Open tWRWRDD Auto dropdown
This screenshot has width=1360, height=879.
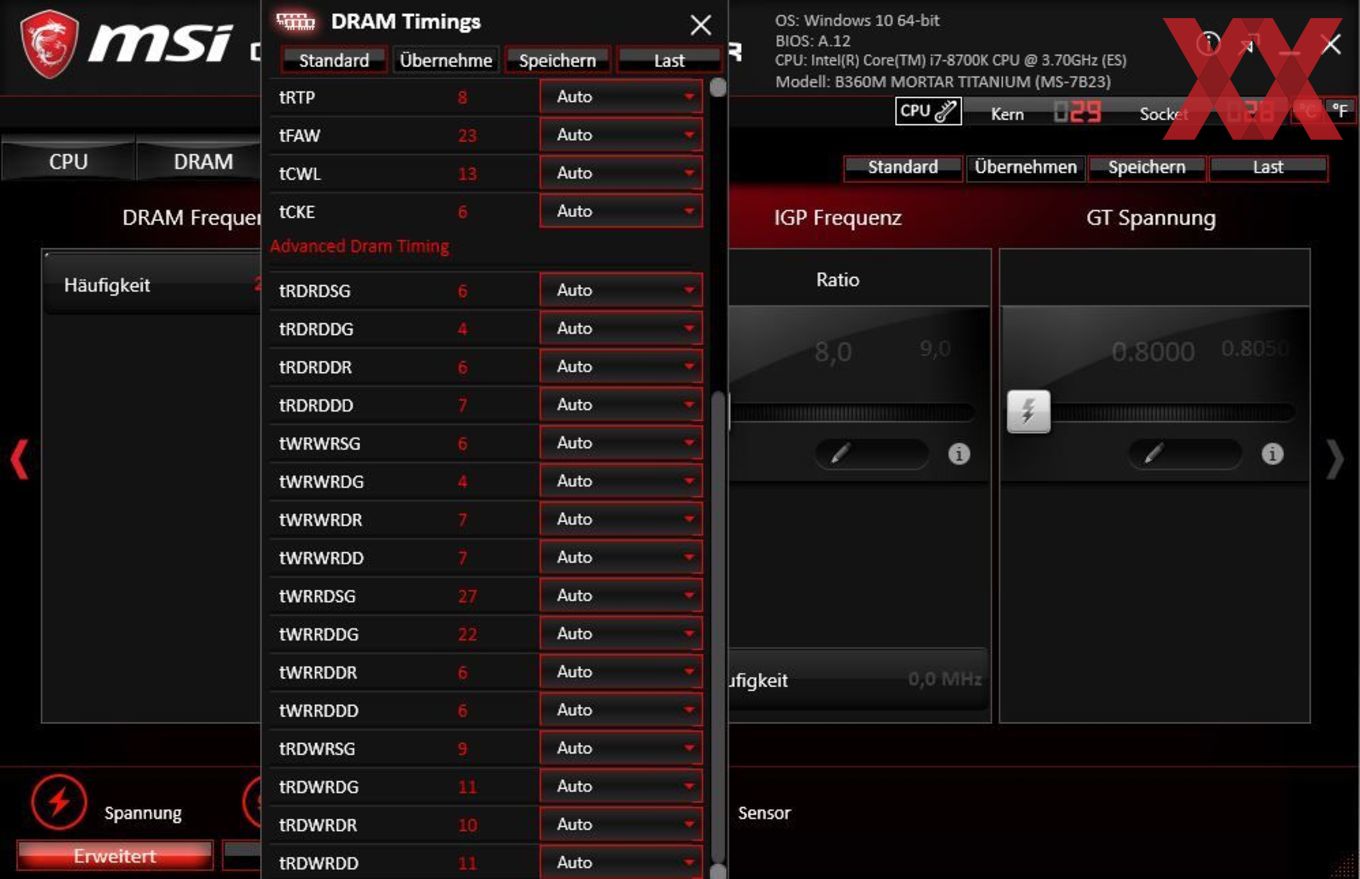[621, 557]
